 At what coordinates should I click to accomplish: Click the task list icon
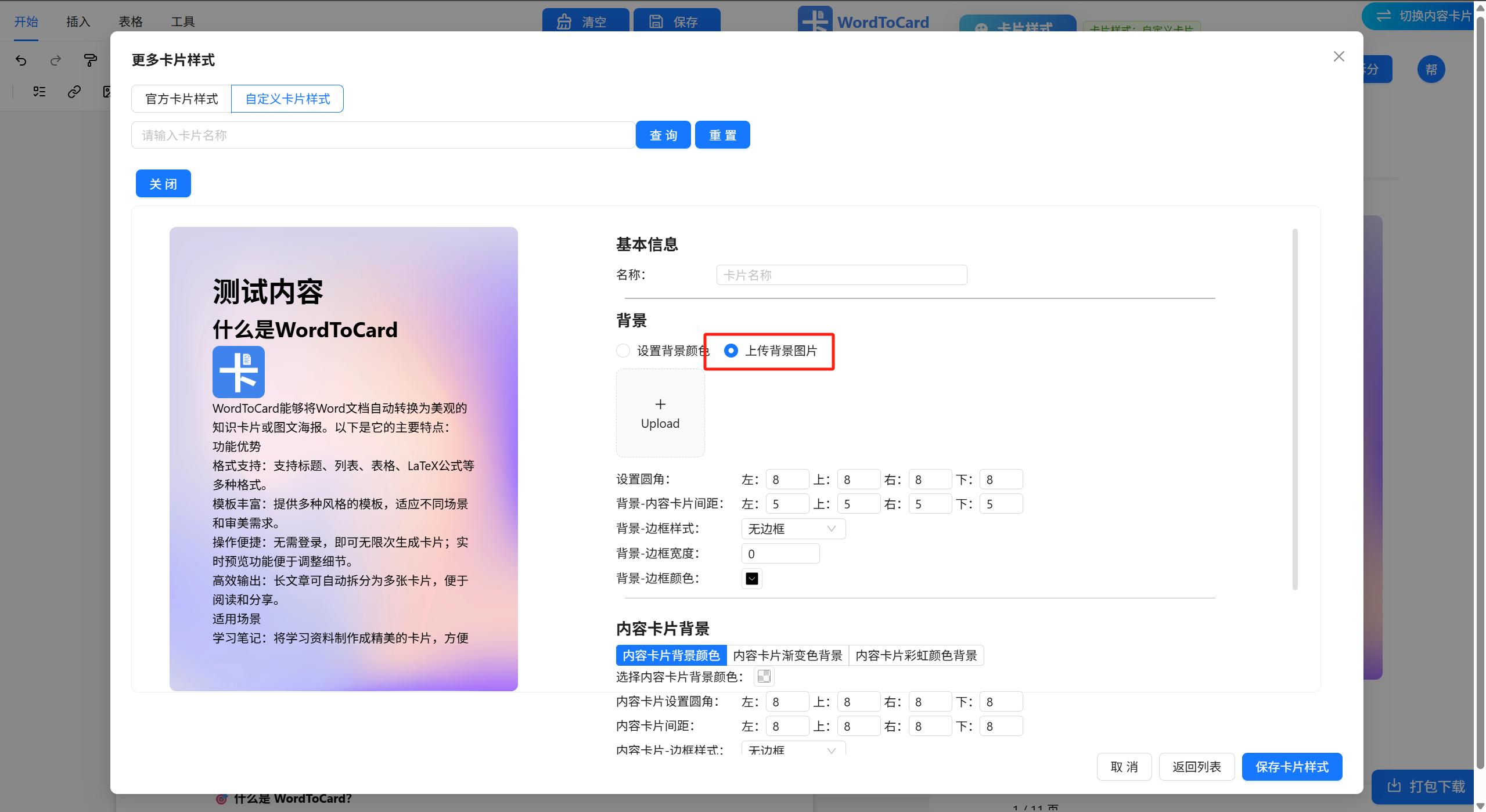[x=39, y=92]
